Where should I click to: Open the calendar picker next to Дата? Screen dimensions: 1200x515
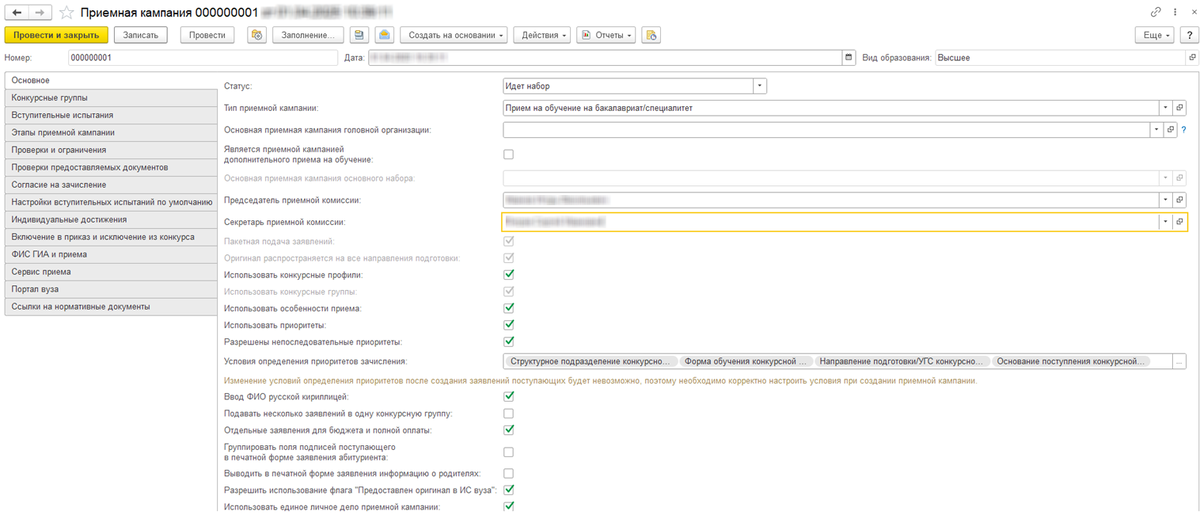849,57
